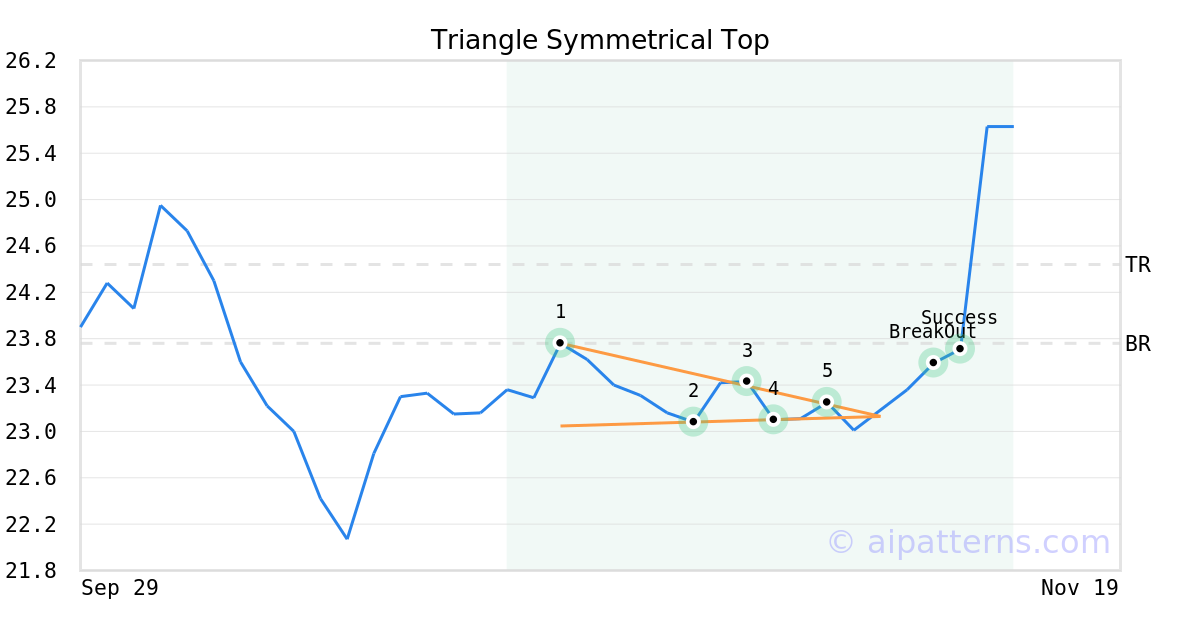Click the Triangle Symmetrical Top title
This screenshot has height=630, width=1200.
[x=600, y=40]
